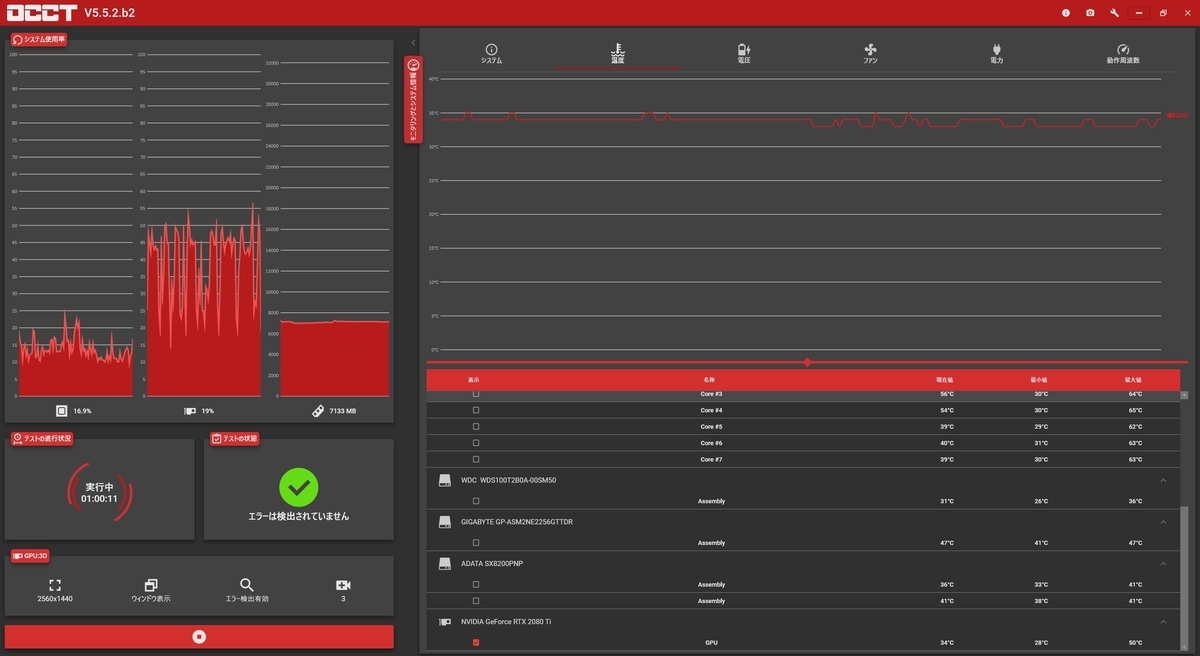Enable graph display for Core #6
Screen dimensions: 1200x656
point(475,442)
